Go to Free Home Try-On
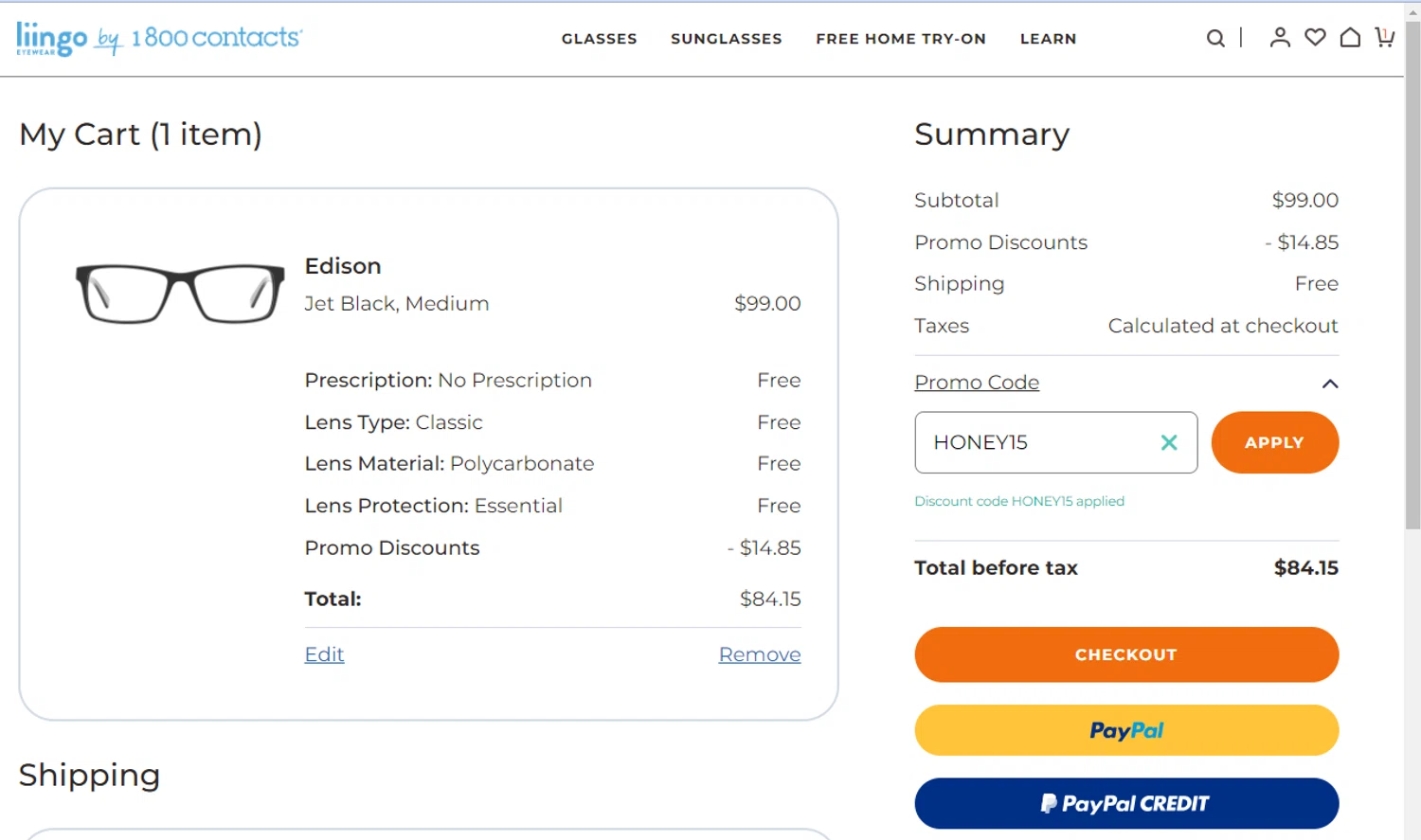The height and width of the screenshot is (840, 1421). 901,39
